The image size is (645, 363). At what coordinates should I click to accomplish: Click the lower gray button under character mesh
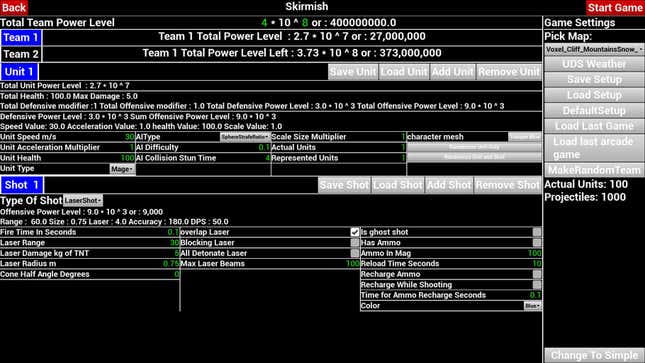[474, 157]
